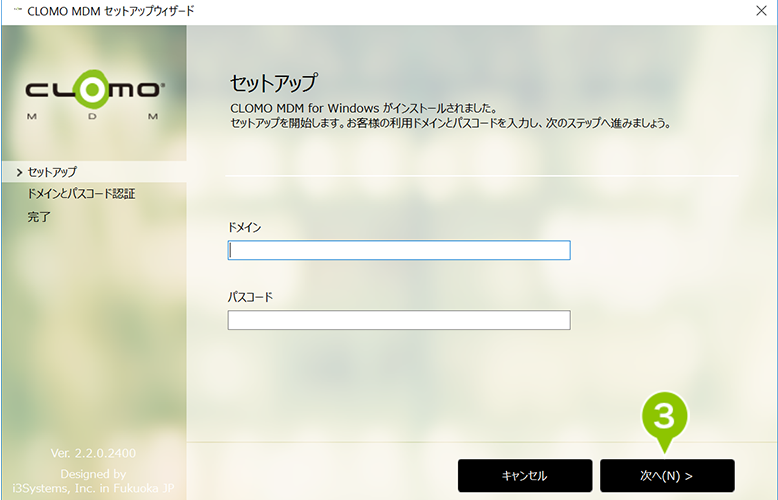Click the Ver. 2.2.0.2400 version text
Image resolution: width=778 pixels, height=500 pixels.
click(x=93, y=453)
